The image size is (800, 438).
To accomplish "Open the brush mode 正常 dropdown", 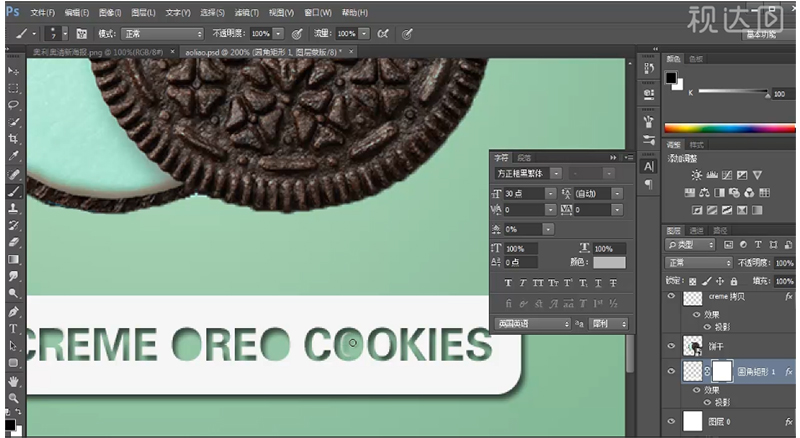I will (163, 34).
